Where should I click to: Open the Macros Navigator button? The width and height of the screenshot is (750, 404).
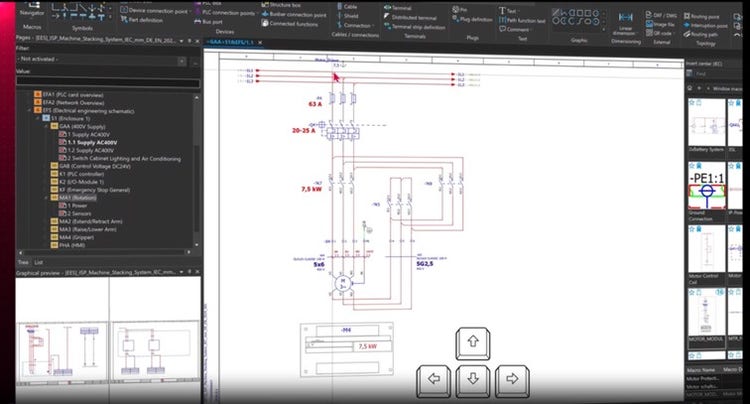tap(32, 10)
